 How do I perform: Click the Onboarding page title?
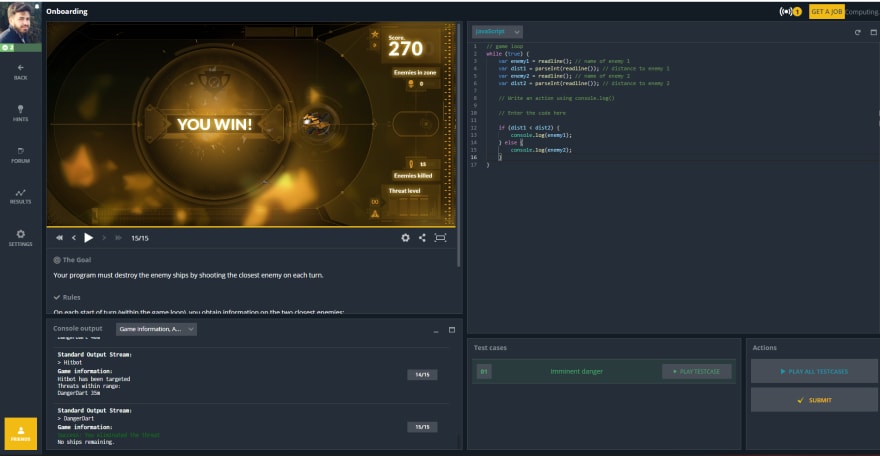[67, 11]
